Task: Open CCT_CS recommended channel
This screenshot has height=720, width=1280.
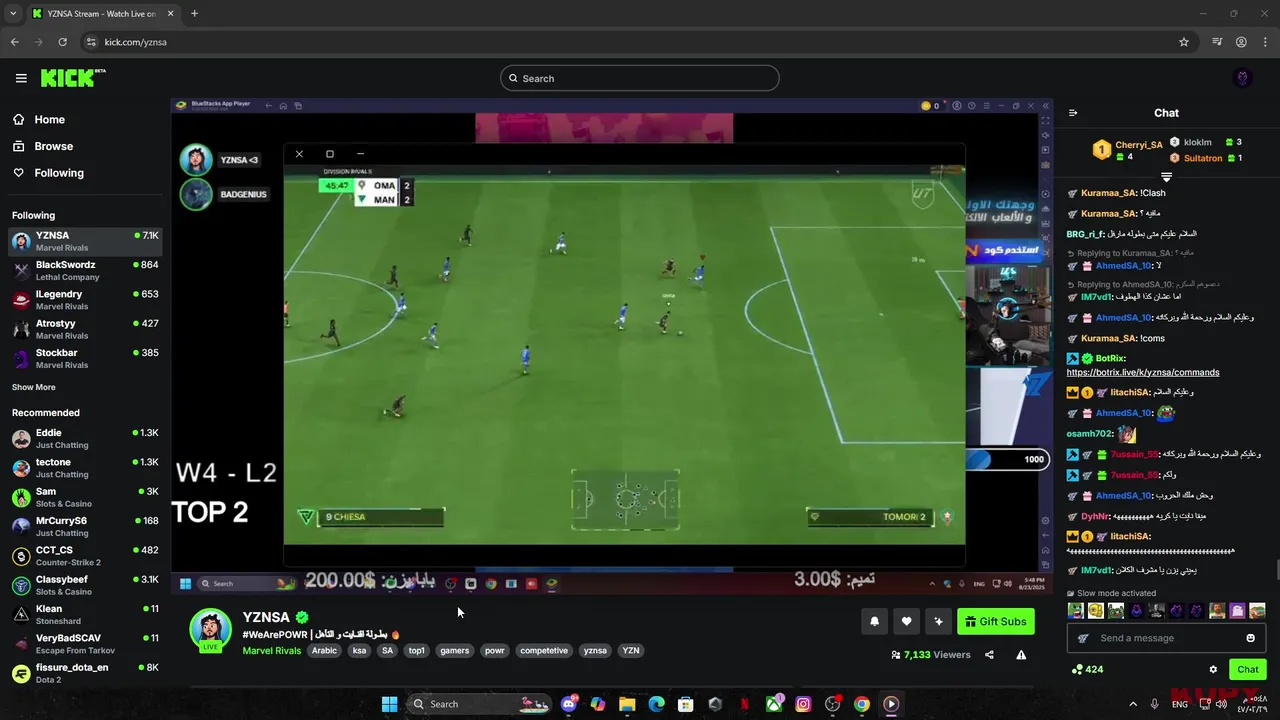Action: click(x=85, y=556)
